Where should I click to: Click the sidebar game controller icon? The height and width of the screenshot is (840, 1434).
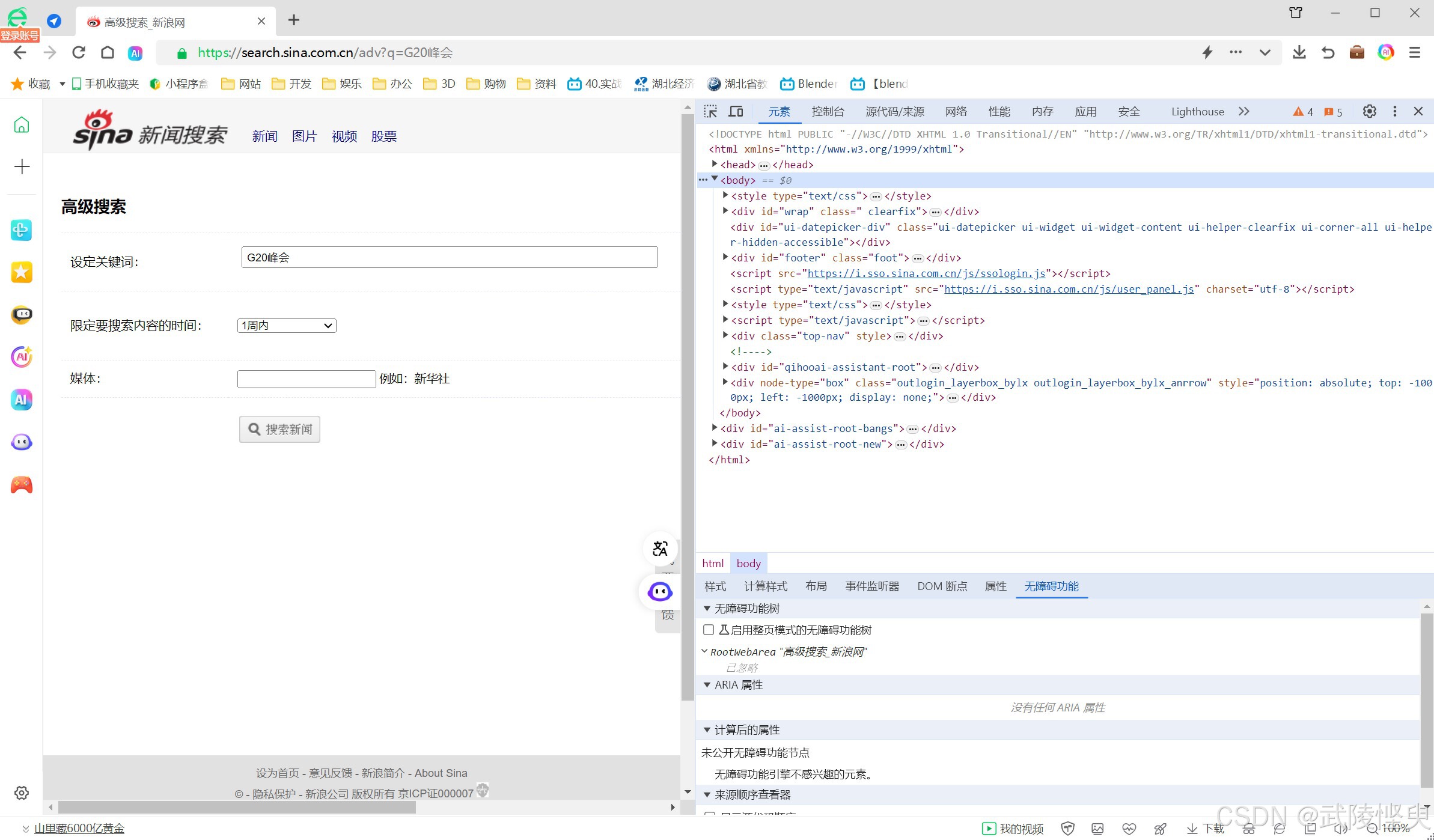(x=22, y=485)
